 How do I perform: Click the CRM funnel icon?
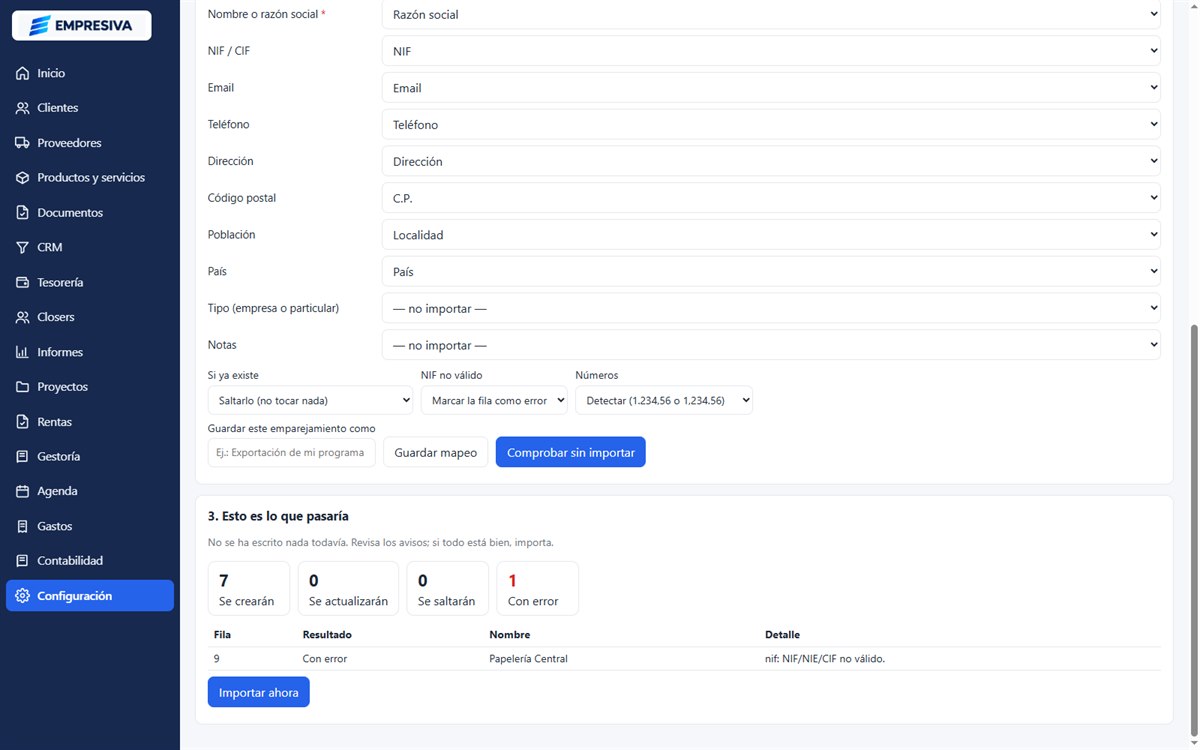click(23, 247)
